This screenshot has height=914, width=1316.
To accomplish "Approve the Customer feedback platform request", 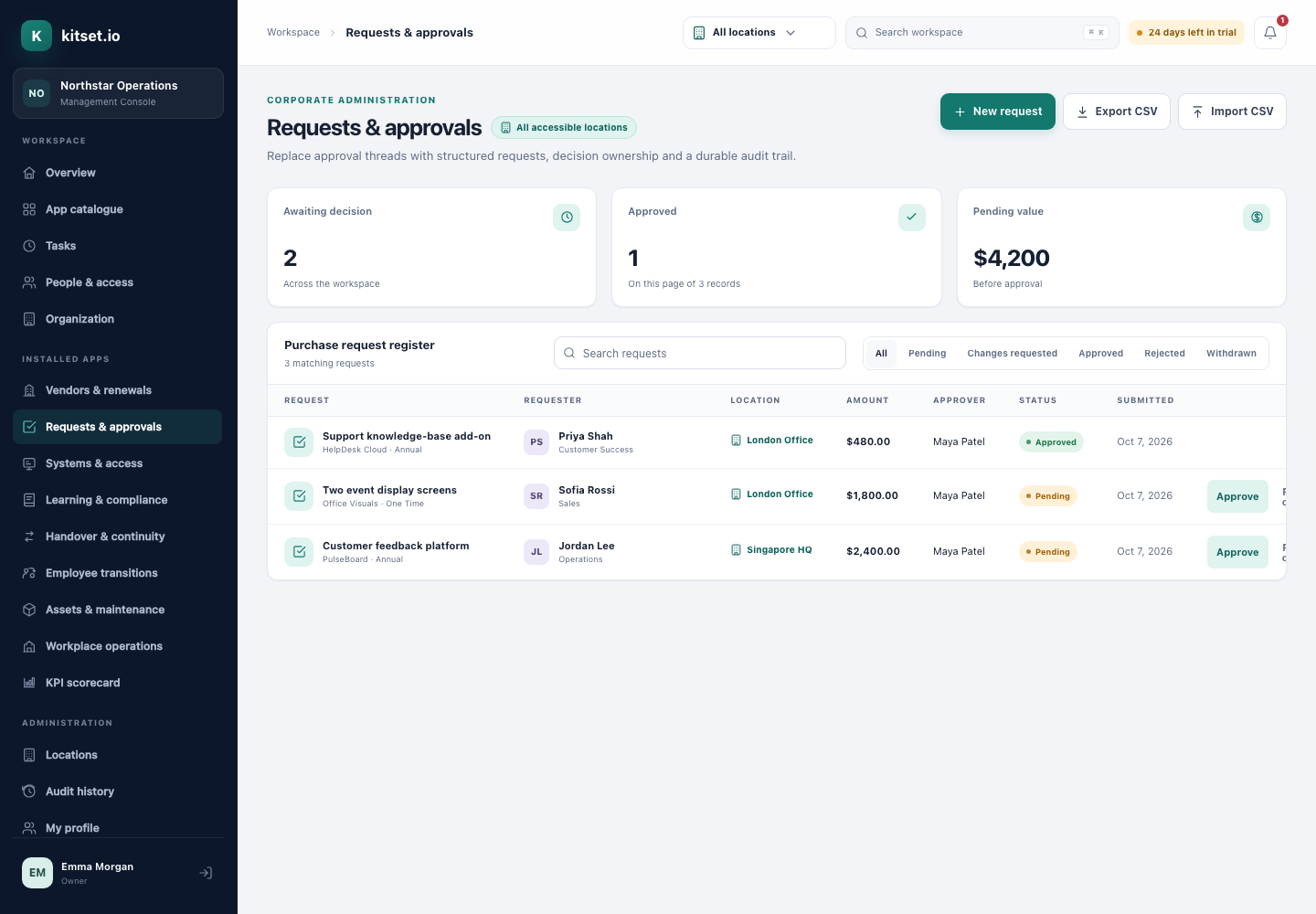I will 1237,552.
